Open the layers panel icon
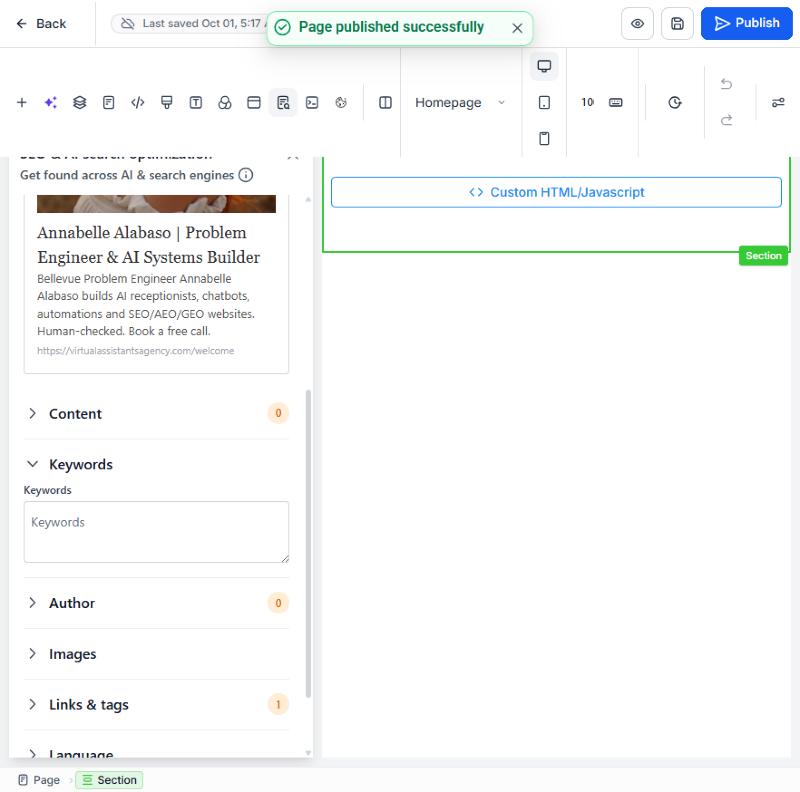The image size is (800, 792). [80, 103]
